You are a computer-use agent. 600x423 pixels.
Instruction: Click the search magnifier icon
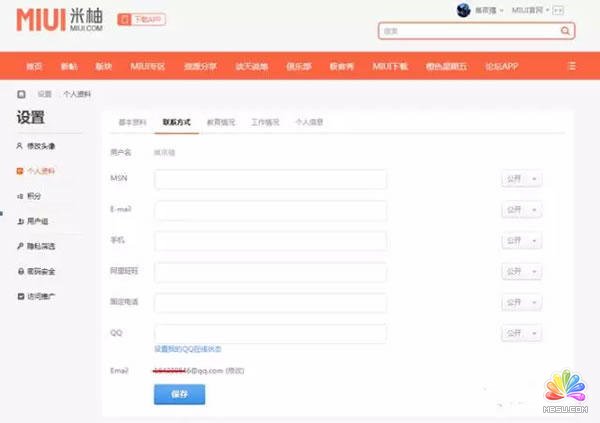[x=567, y=31]
